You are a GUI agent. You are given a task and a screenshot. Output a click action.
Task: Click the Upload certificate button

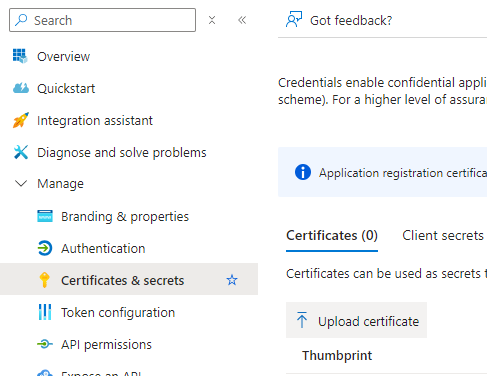click(356, 321)
